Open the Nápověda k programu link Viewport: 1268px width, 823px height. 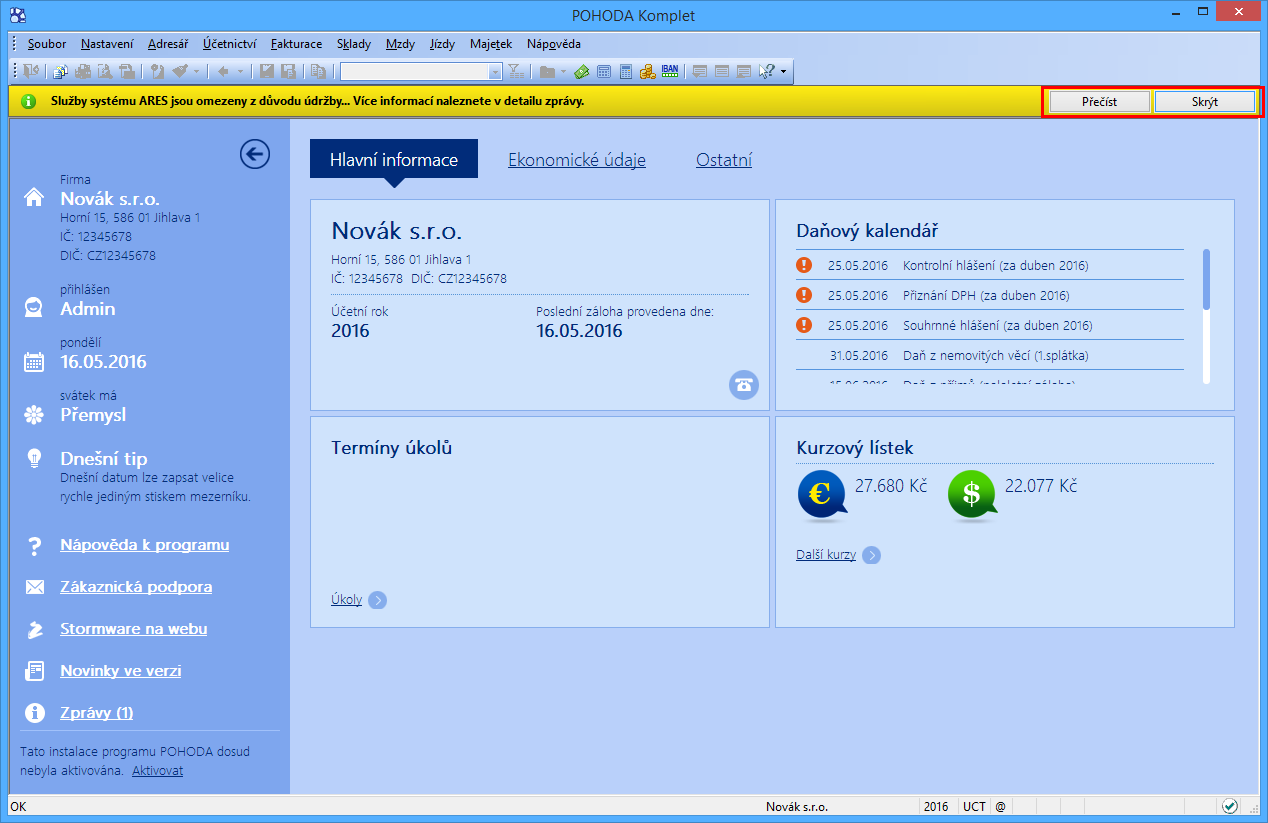coord(144,545)
